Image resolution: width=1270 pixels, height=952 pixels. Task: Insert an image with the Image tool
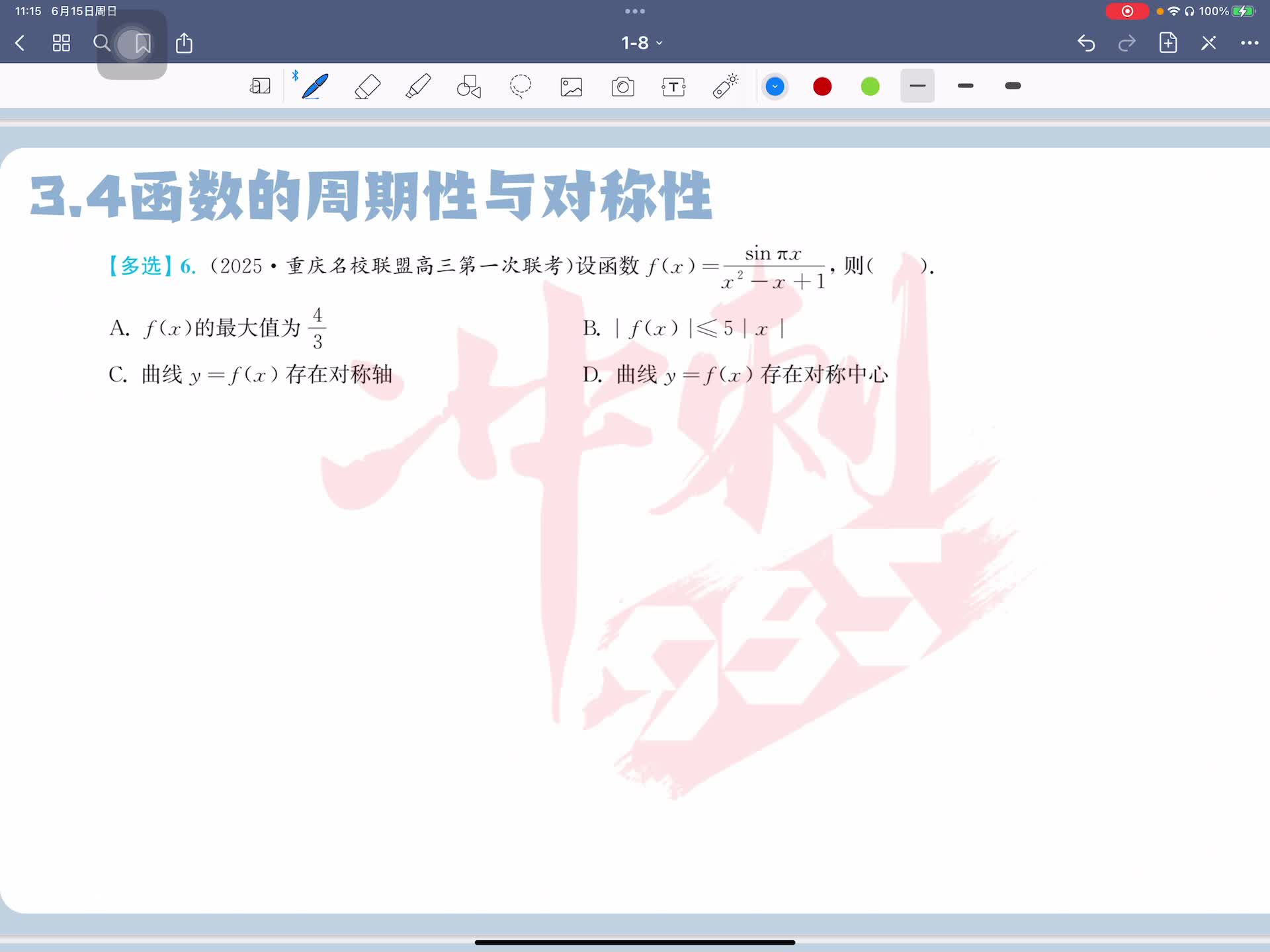point(571,87)
